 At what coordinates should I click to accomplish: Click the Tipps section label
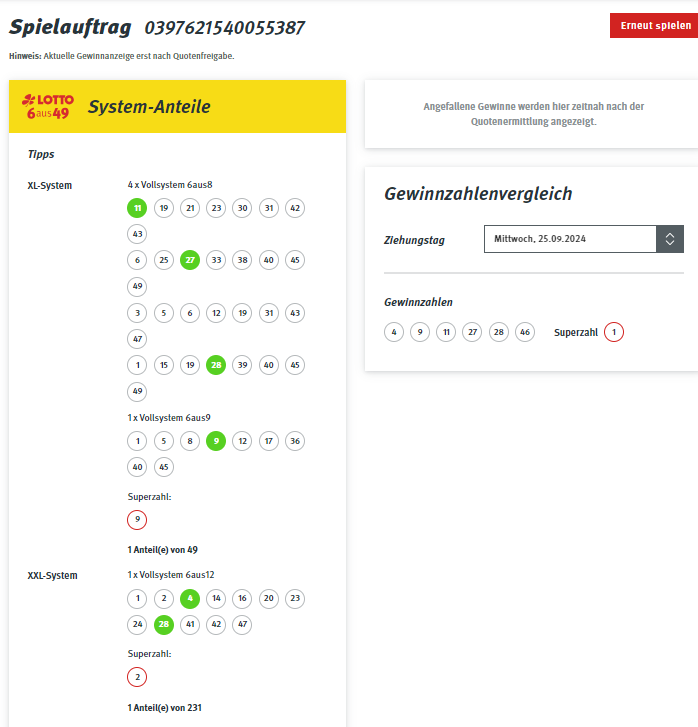pyautogui.click(x=41, y=154)
